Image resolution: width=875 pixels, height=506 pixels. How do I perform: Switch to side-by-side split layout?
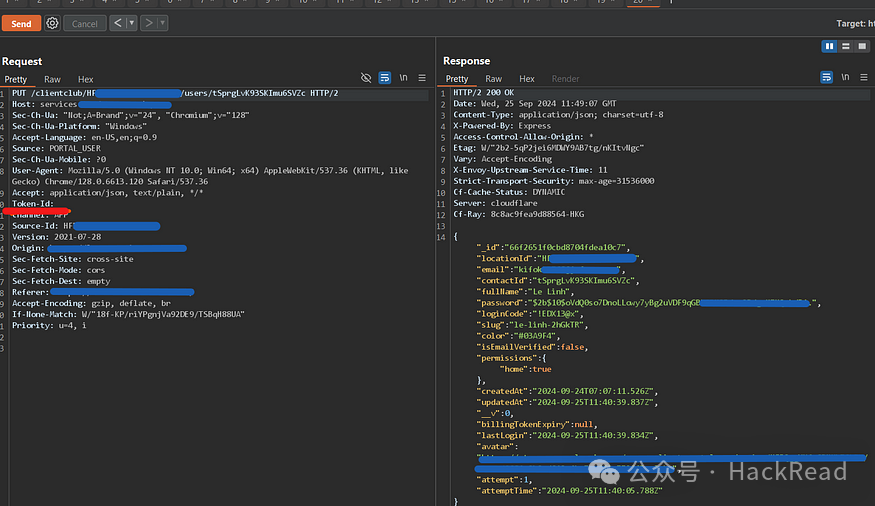coord(829,46)
